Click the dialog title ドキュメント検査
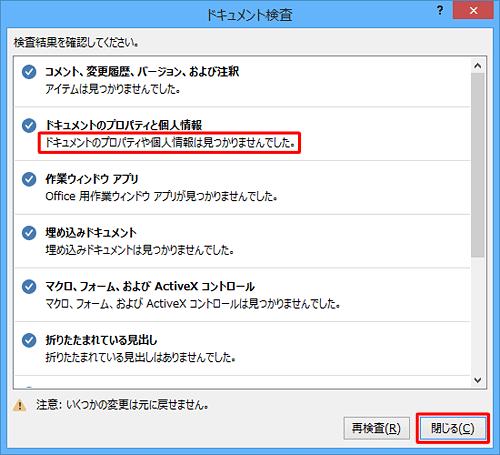Viewport: 500px width, 455px height. click(x=249, y=15)
